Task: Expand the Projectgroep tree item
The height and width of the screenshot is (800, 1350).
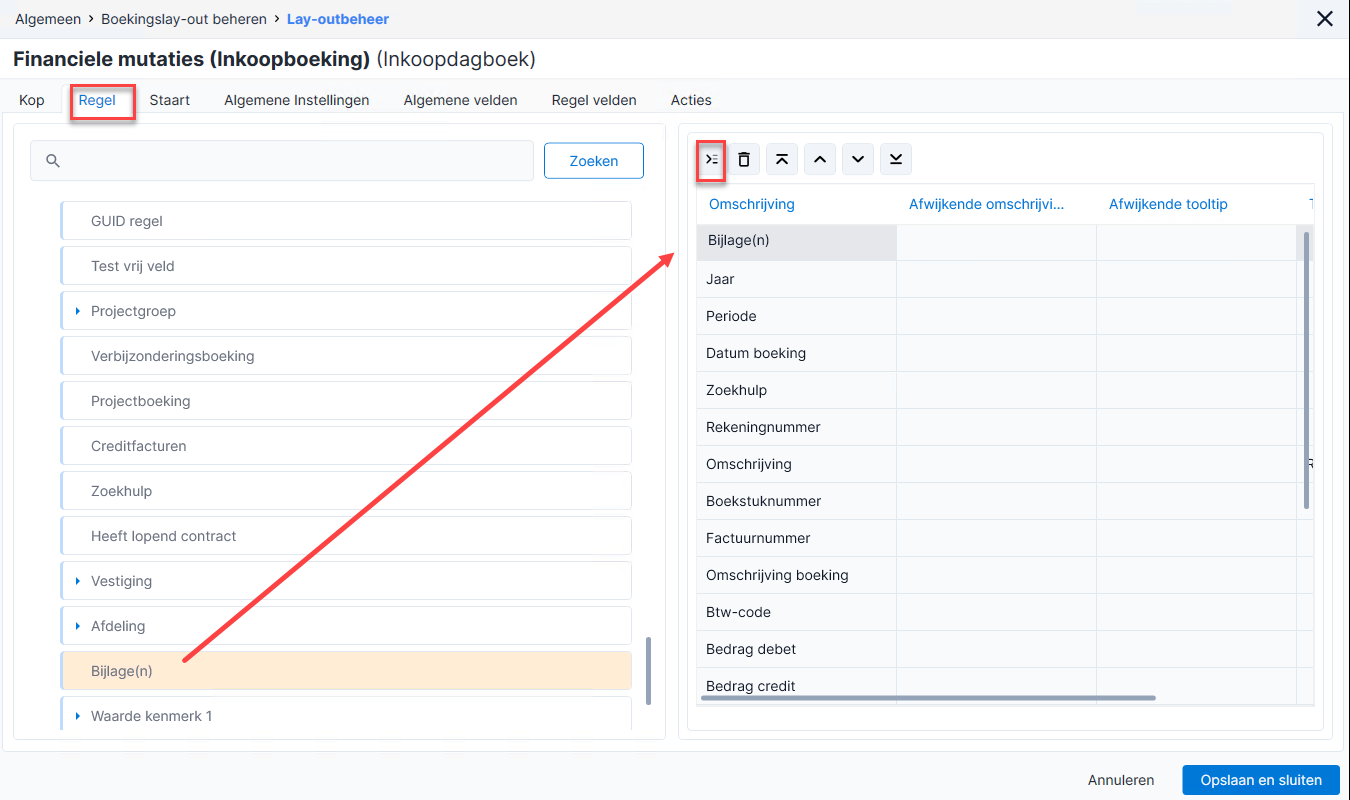Action: [x=78, y=311]
